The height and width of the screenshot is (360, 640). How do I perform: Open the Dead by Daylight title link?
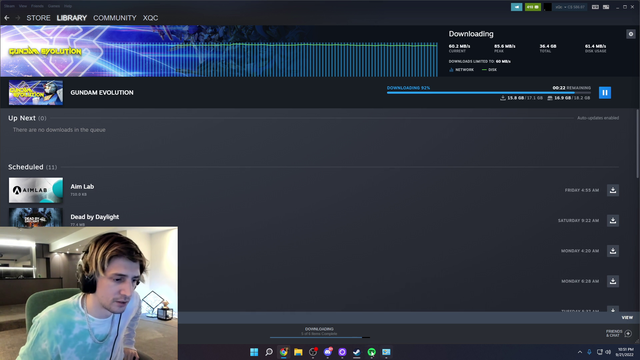coord(95,217)
